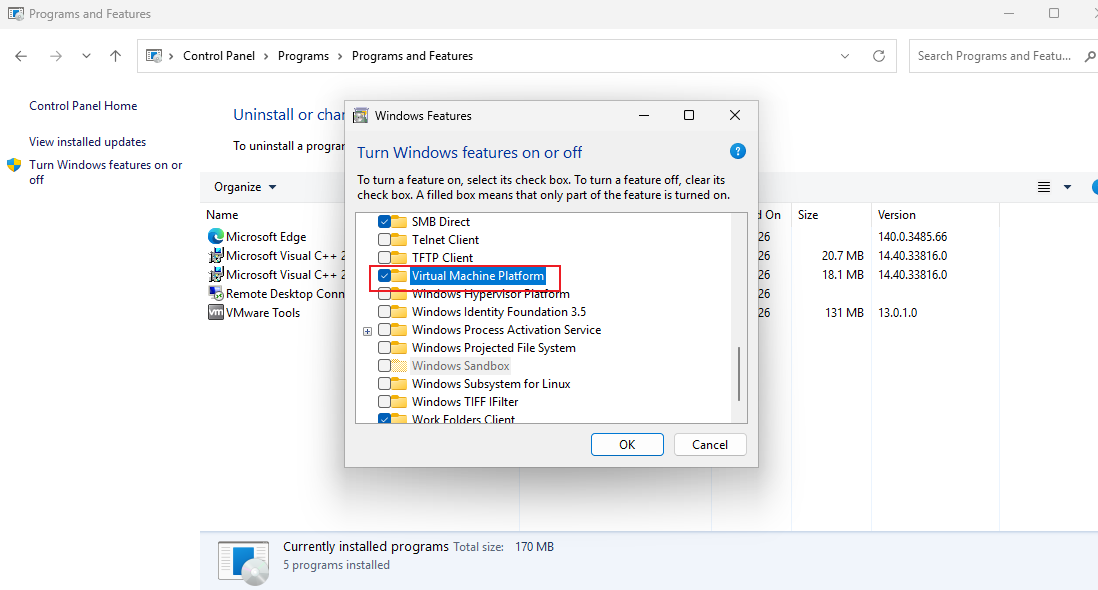The height and width of the screenshot is (590, 1098).
Task: Expand Windows Process Activation Service tree node
Action: (x=368, y=331)
